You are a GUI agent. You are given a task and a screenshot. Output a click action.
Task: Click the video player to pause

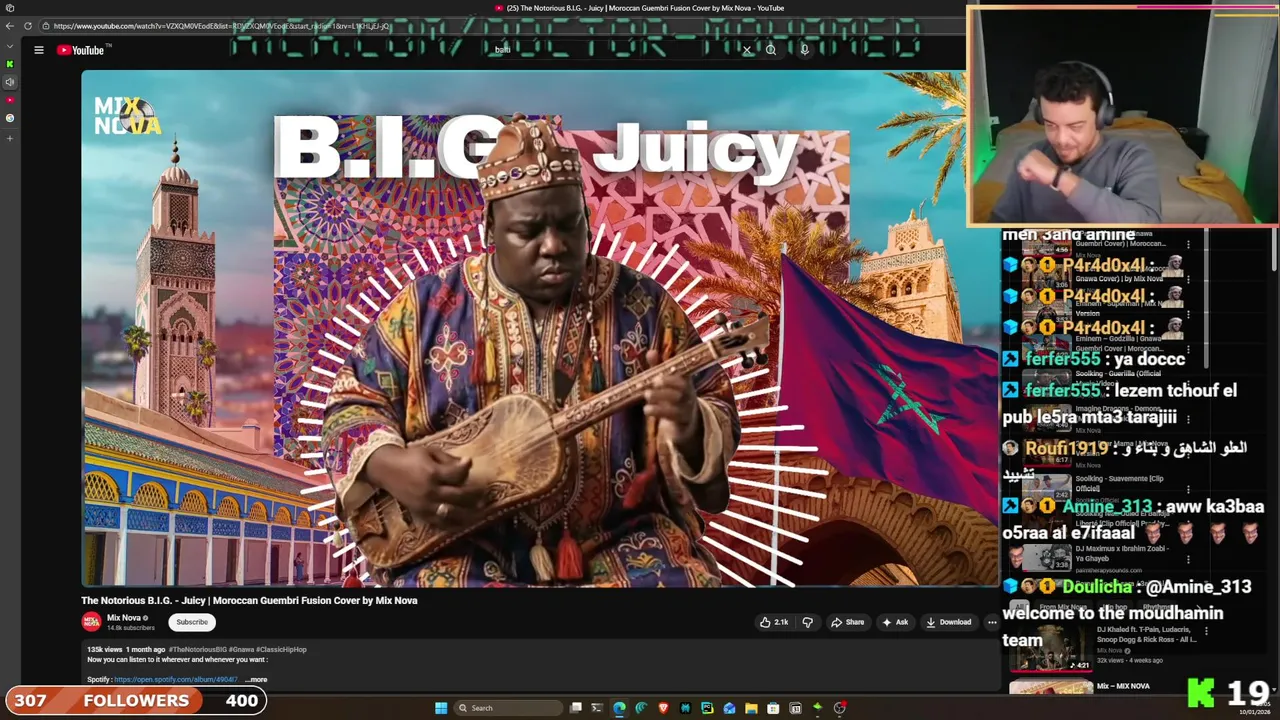(x=540, y=328)
